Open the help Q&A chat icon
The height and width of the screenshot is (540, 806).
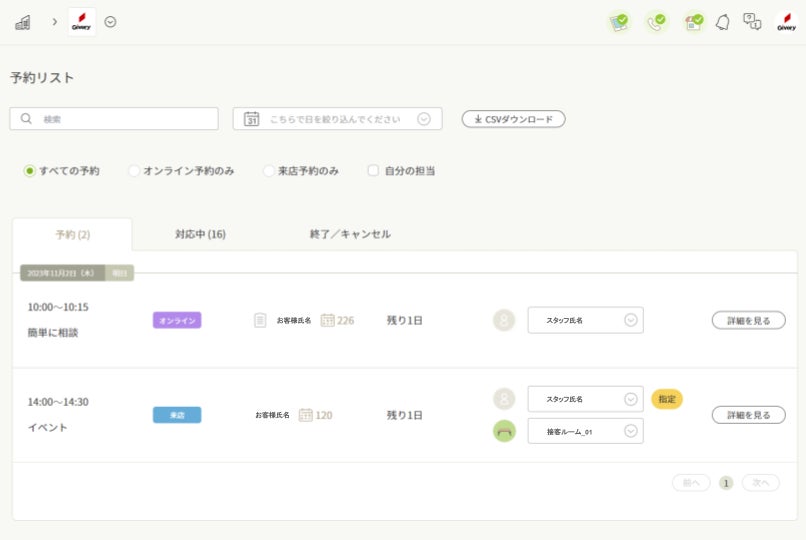752,22
